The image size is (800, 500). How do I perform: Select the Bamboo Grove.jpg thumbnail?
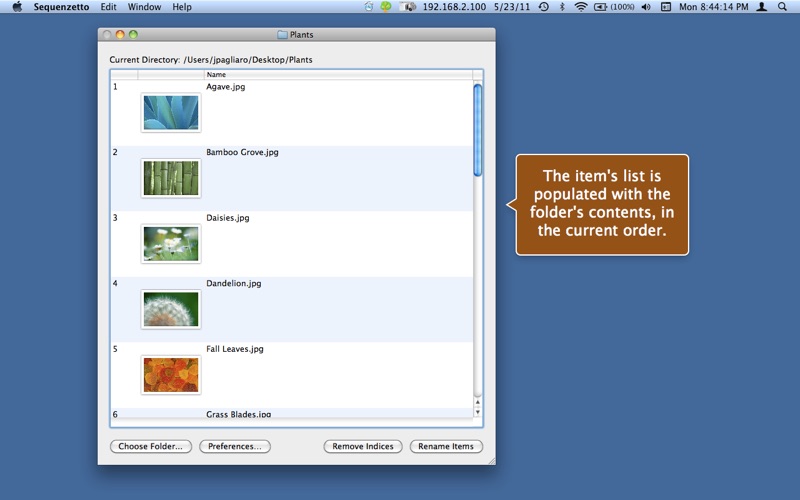point(171,178)
